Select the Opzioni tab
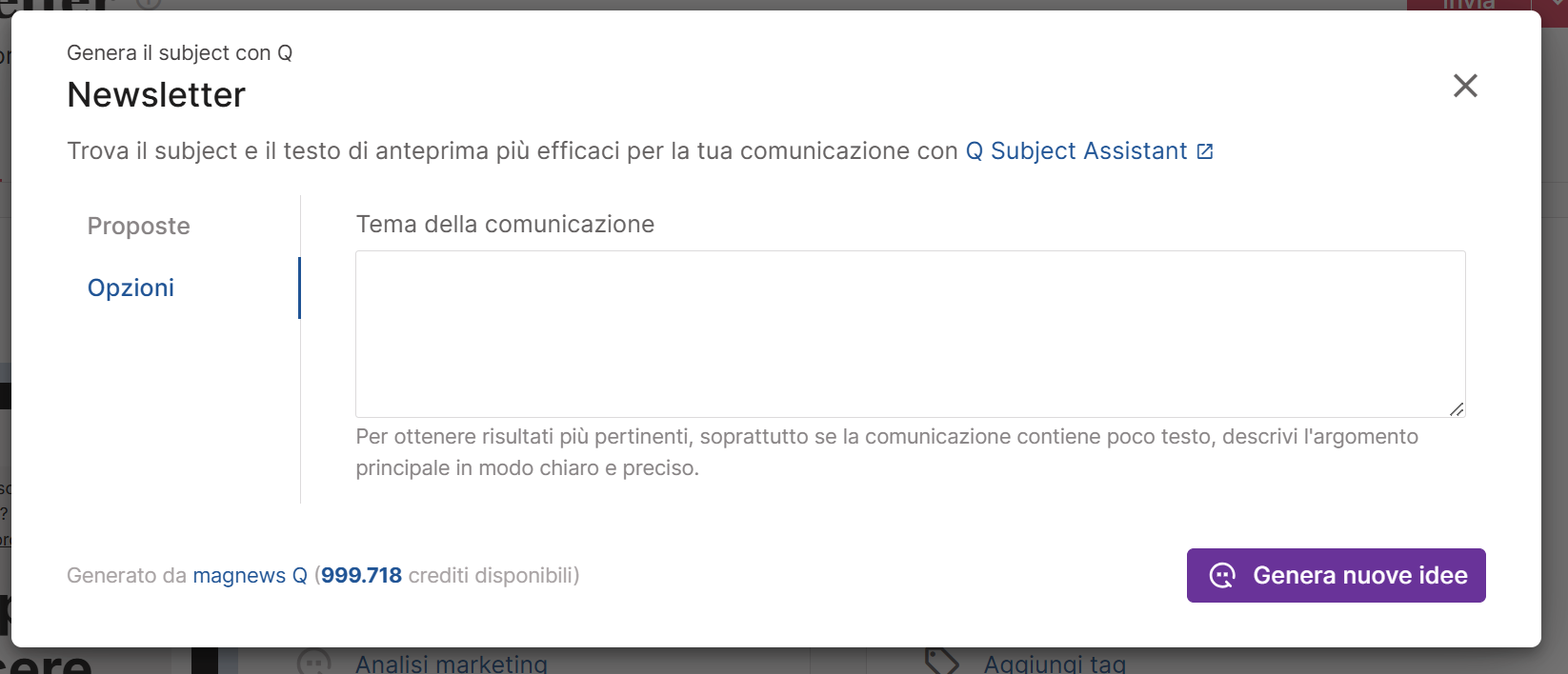 pyautogui.click(x=131, y=287)
